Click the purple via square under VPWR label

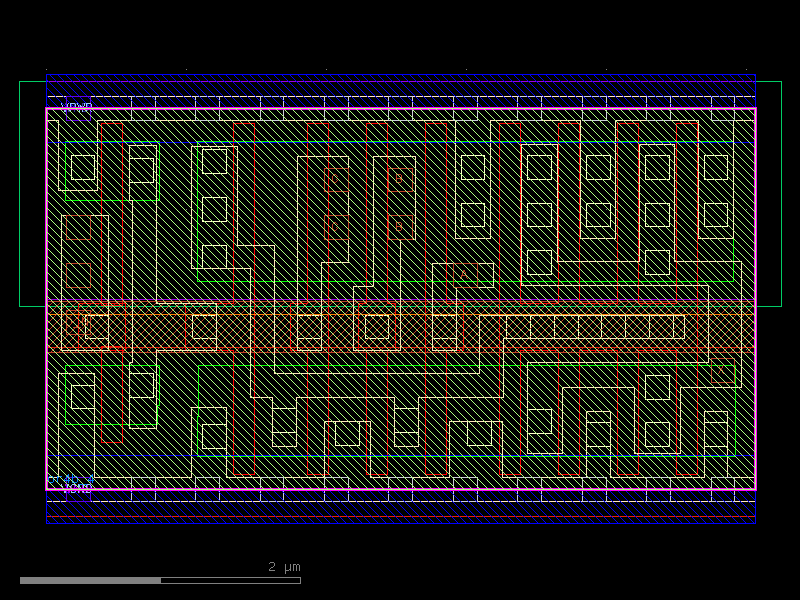78,113
